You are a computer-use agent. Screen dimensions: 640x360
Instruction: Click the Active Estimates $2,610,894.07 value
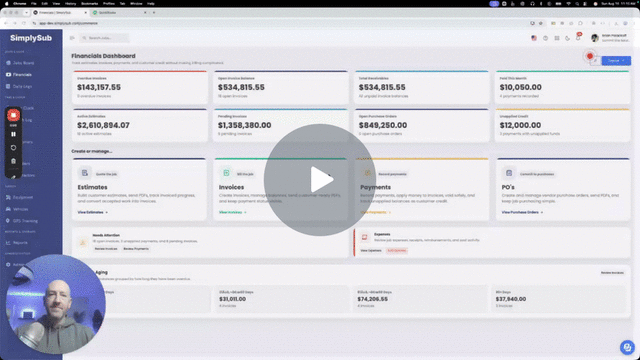(103, 125)
